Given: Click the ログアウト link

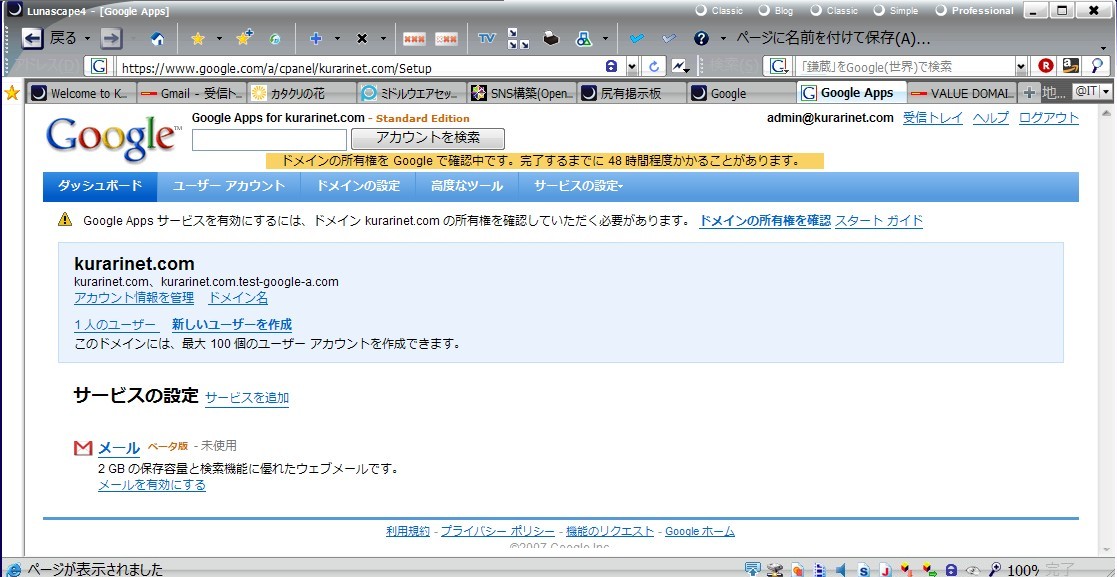Looking at the screenshot, I should 1049,118.
